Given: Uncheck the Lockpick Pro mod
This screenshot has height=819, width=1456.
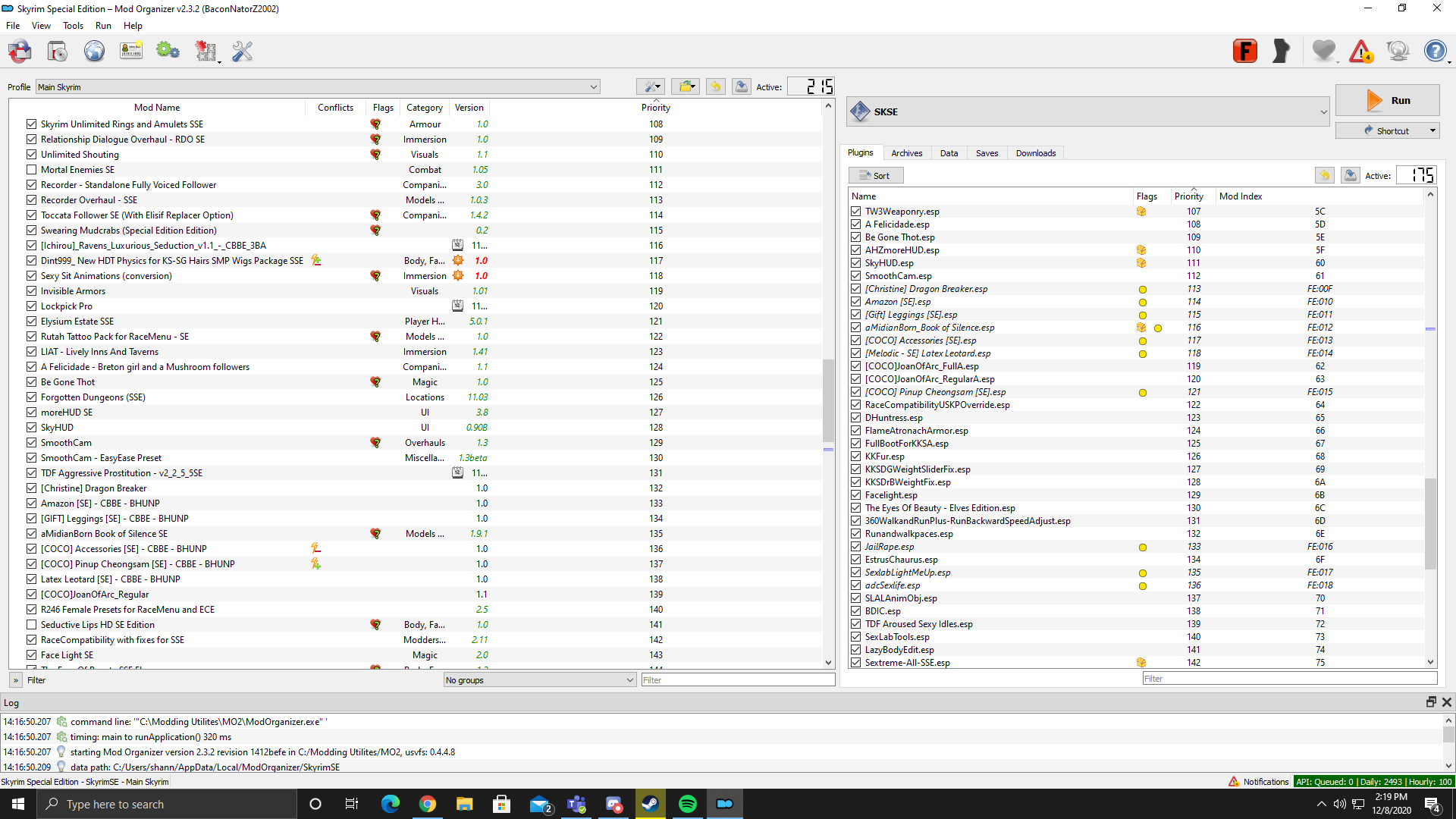Looking at the screenshot, I should click(x=31, y=306).
